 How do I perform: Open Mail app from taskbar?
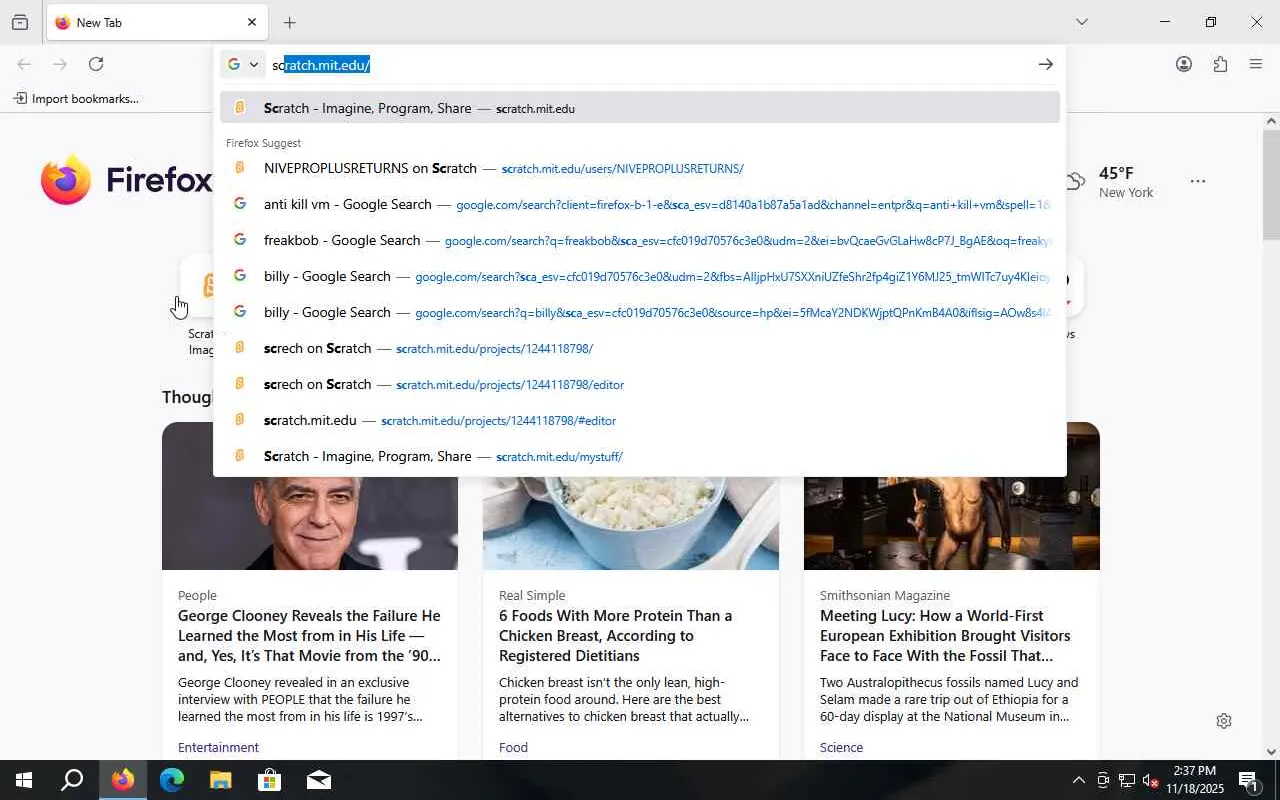[x=319, y=780]
